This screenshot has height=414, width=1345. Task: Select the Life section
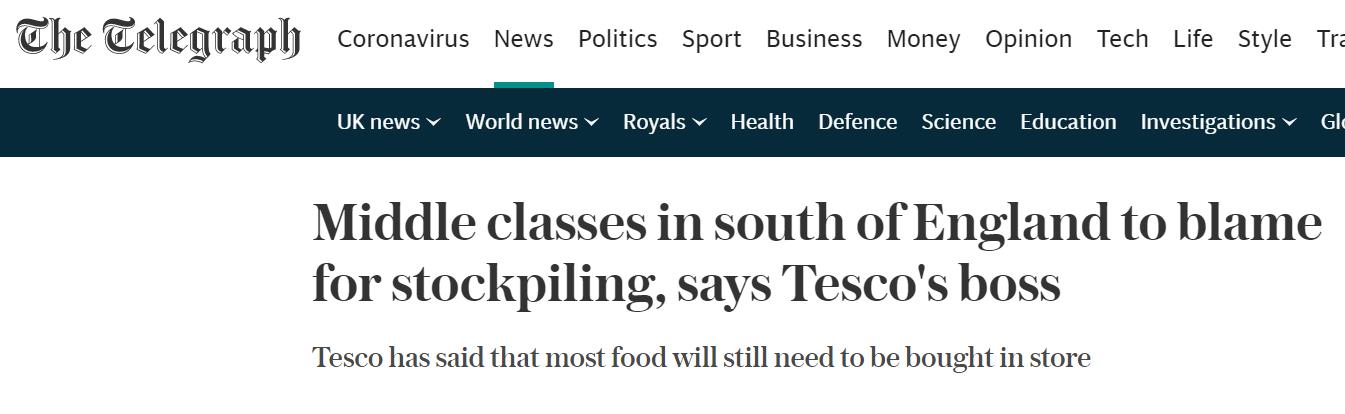pyautogui.click(x=1192, y=39)
